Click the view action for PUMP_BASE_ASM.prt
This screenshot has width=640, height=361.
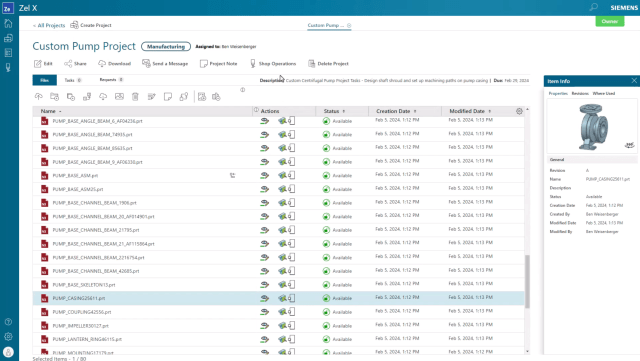point(264,176)
